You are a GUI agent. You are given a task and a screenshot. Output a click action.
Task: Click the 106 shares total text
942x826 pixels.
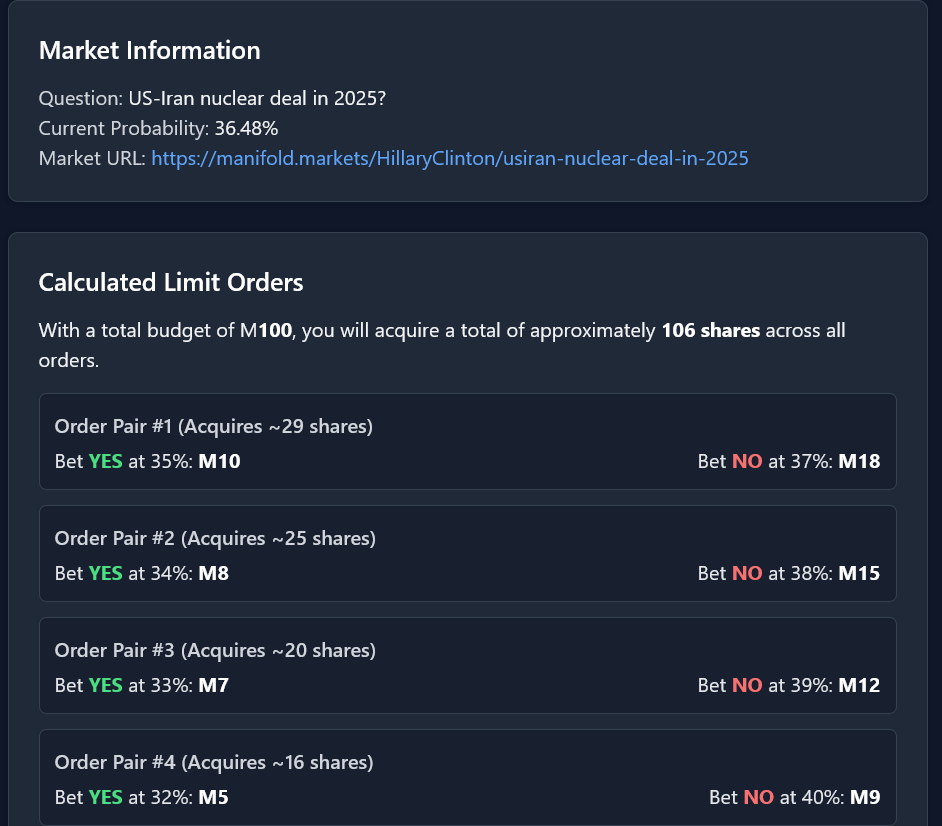coord(711,330)
